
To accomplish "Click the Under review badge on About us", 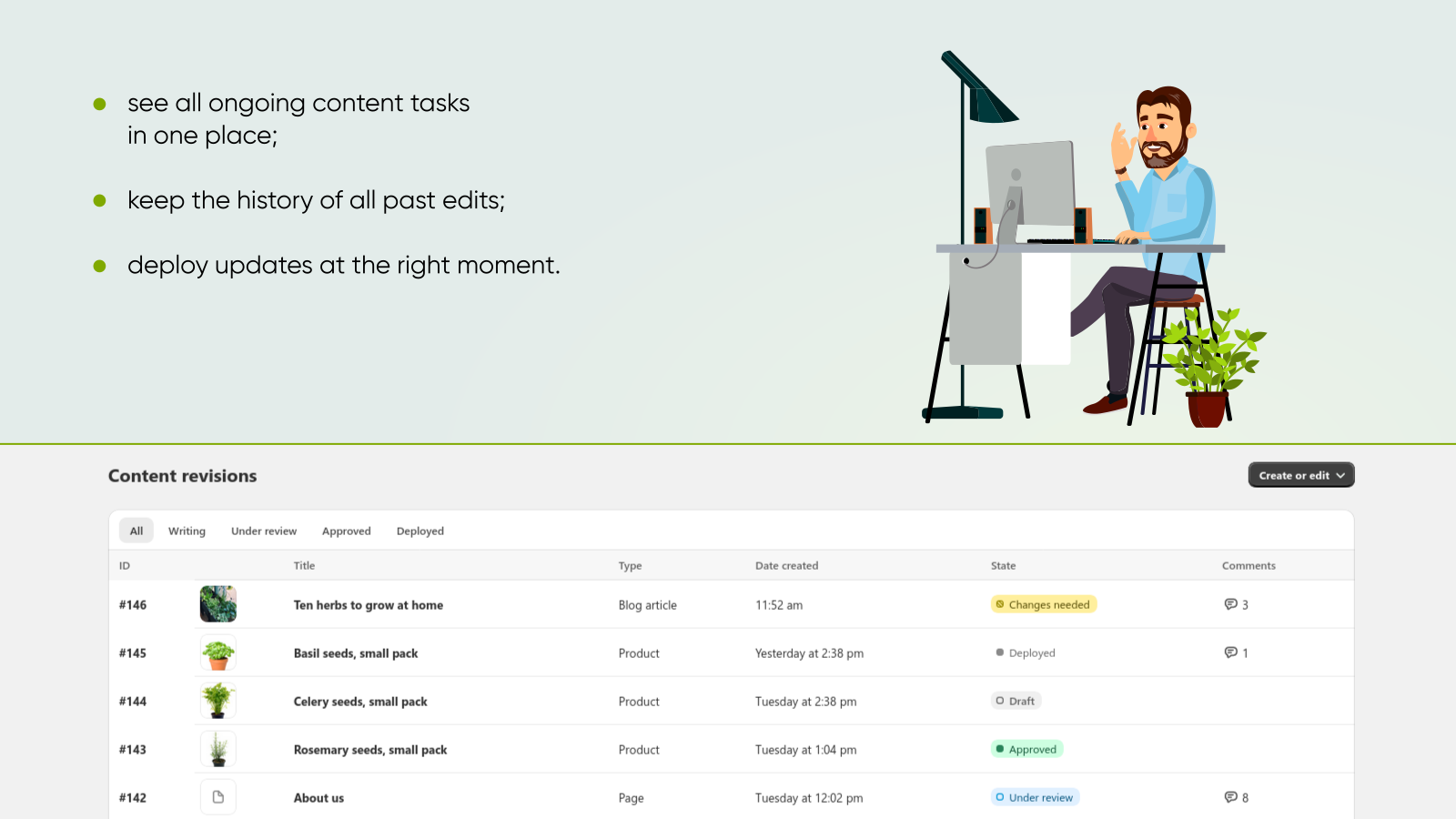I will pos(1035,797).
